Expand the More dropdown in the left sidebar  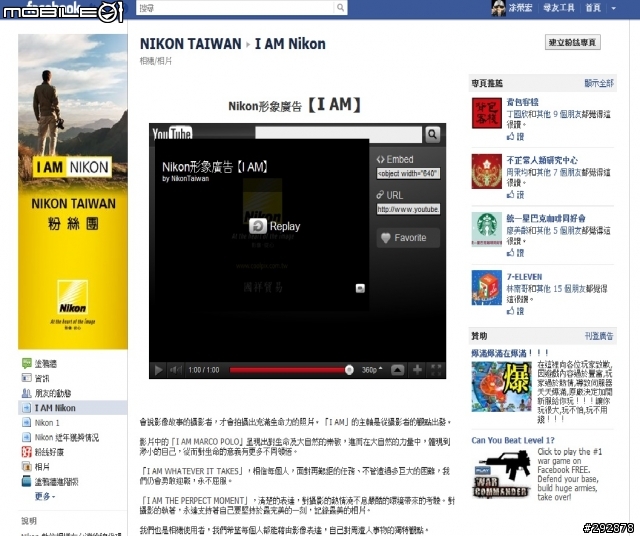pyautogui.click(x=45, y=496)
